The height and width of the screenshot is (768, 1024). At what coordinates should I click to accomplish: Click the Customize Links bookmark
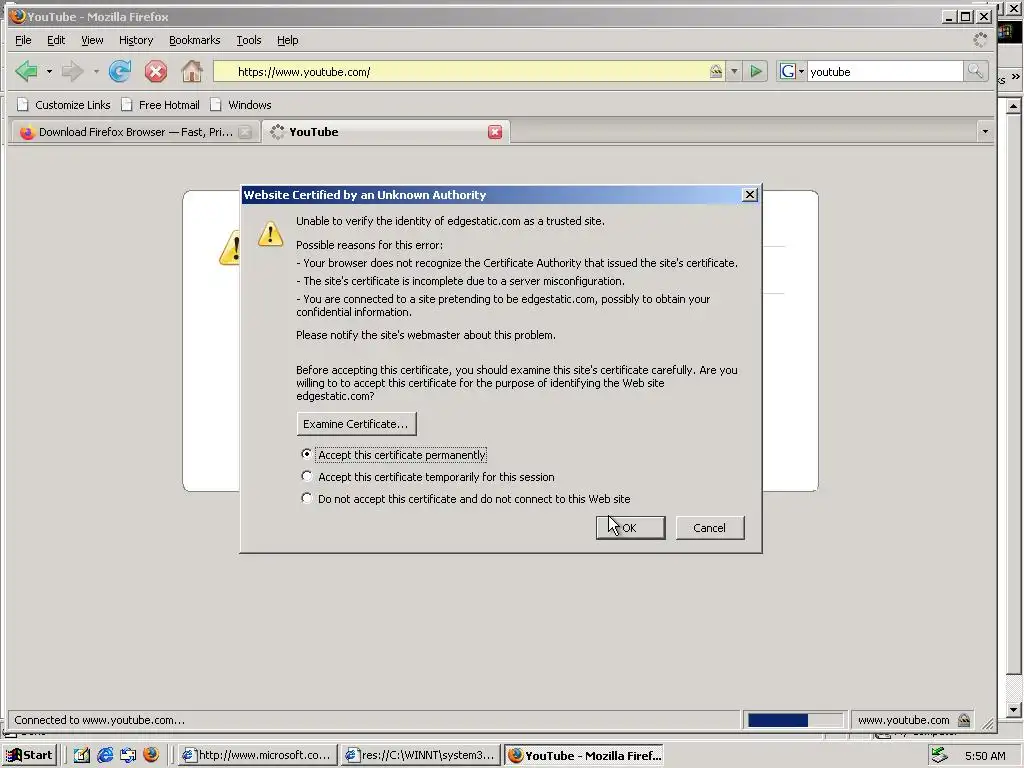pos(64,104)
